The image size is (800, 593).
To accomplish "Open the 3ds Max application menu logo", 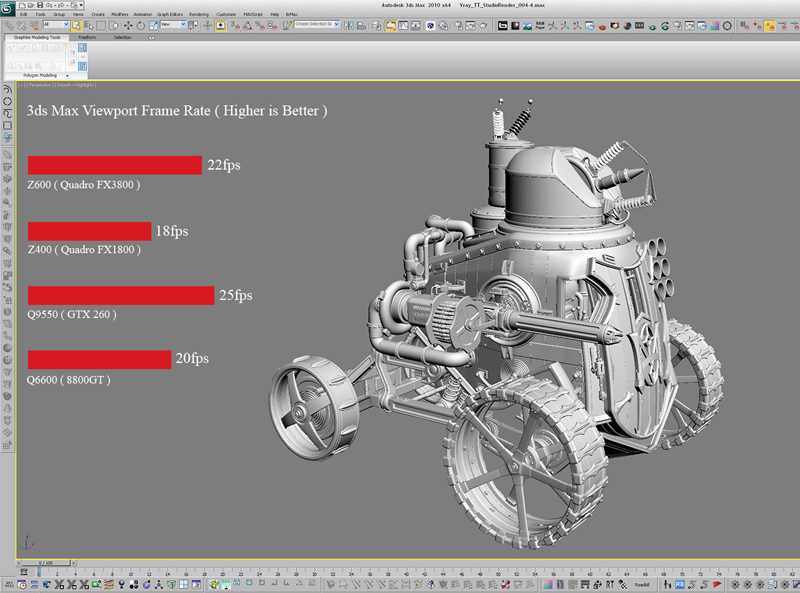I will (7, 8).
